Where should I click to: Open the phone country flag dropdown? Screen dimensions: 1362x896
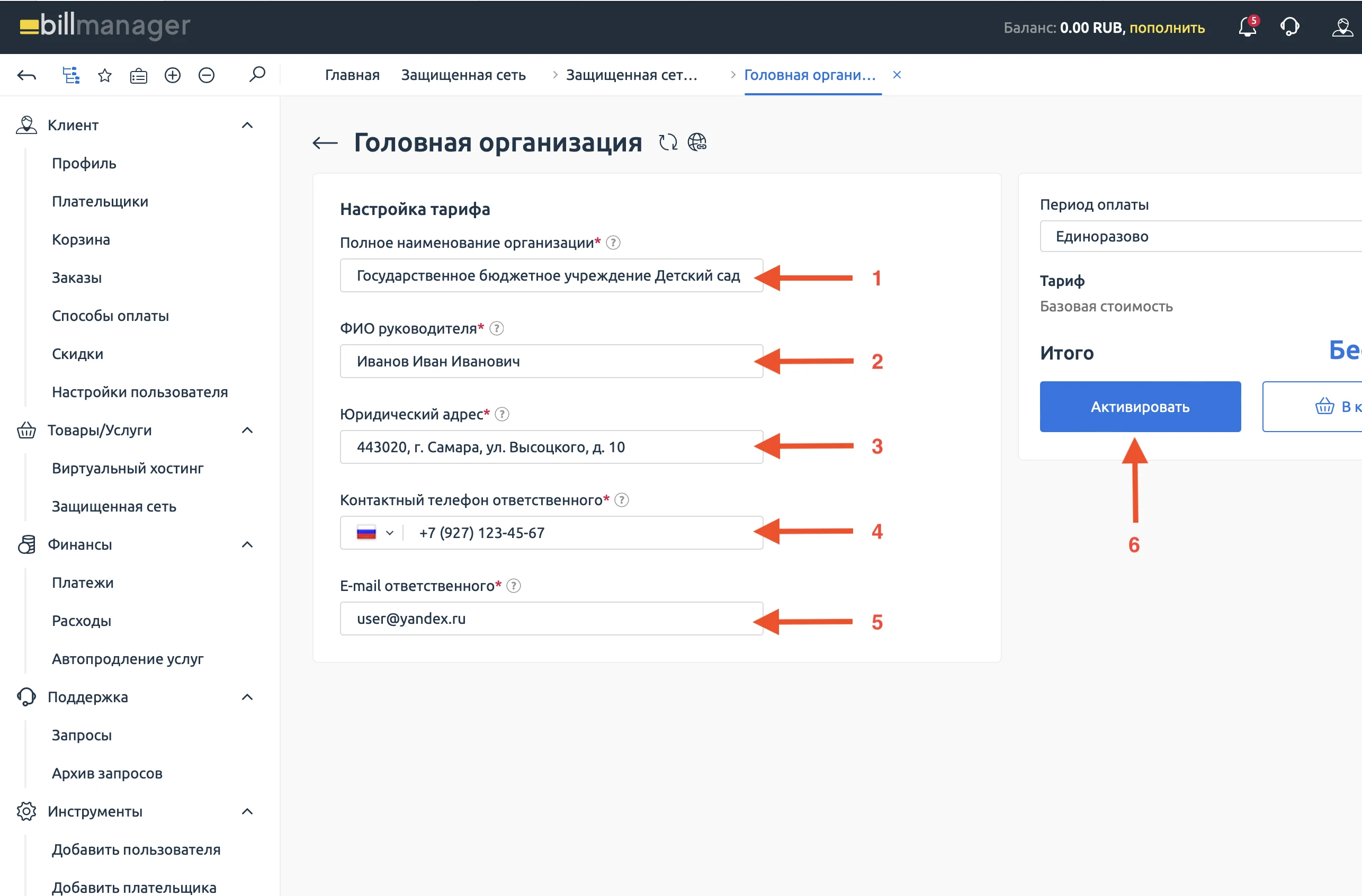(375, 533)
